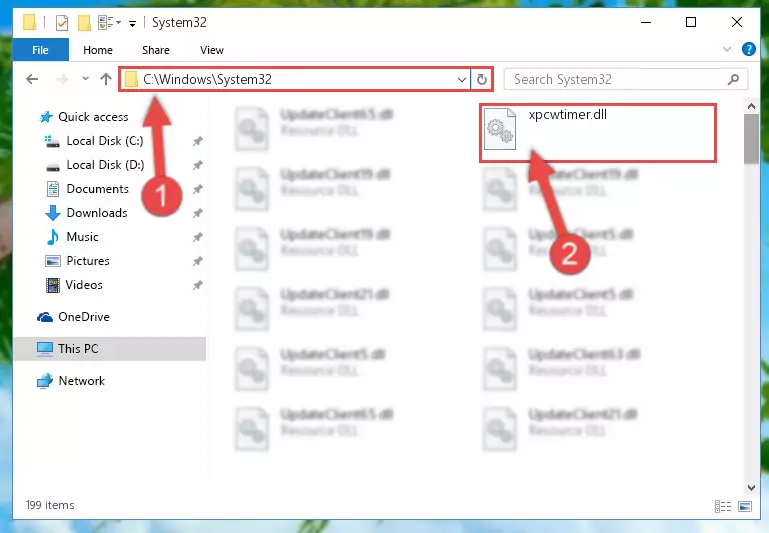Switch to the Share ribbon tab
Viewport: 769px width, 533px height.
[155, 50]
